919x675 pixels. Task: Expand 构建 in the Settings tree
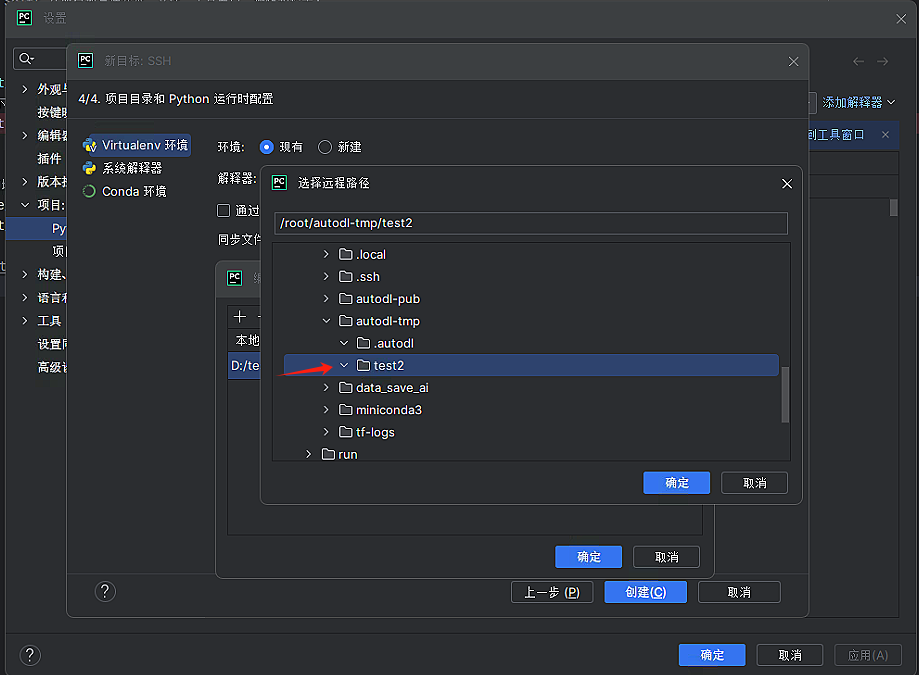pyautogui.click(x=25, y=274)
